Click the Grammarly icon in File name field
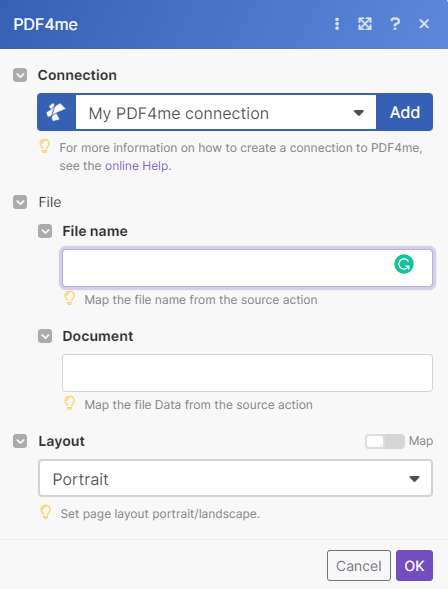This screenshot has height=589, width=448. coord(404,264)
